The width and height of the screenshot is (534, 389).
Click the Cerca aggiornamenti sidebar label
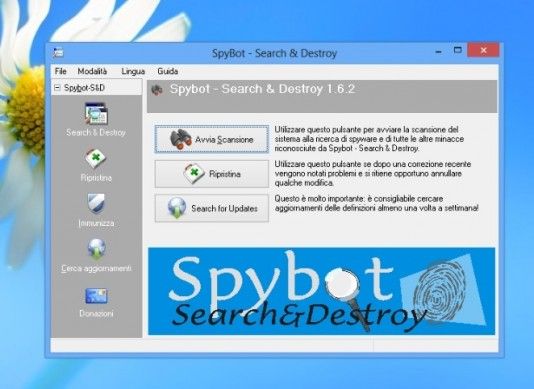pyautogui.click(x=96, y=268)
